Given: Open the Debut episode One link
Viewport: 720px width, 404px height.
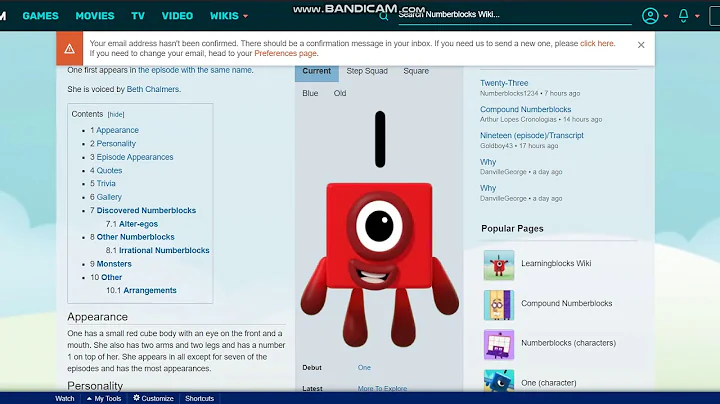Looking at the screenshot, I should 364,368.
